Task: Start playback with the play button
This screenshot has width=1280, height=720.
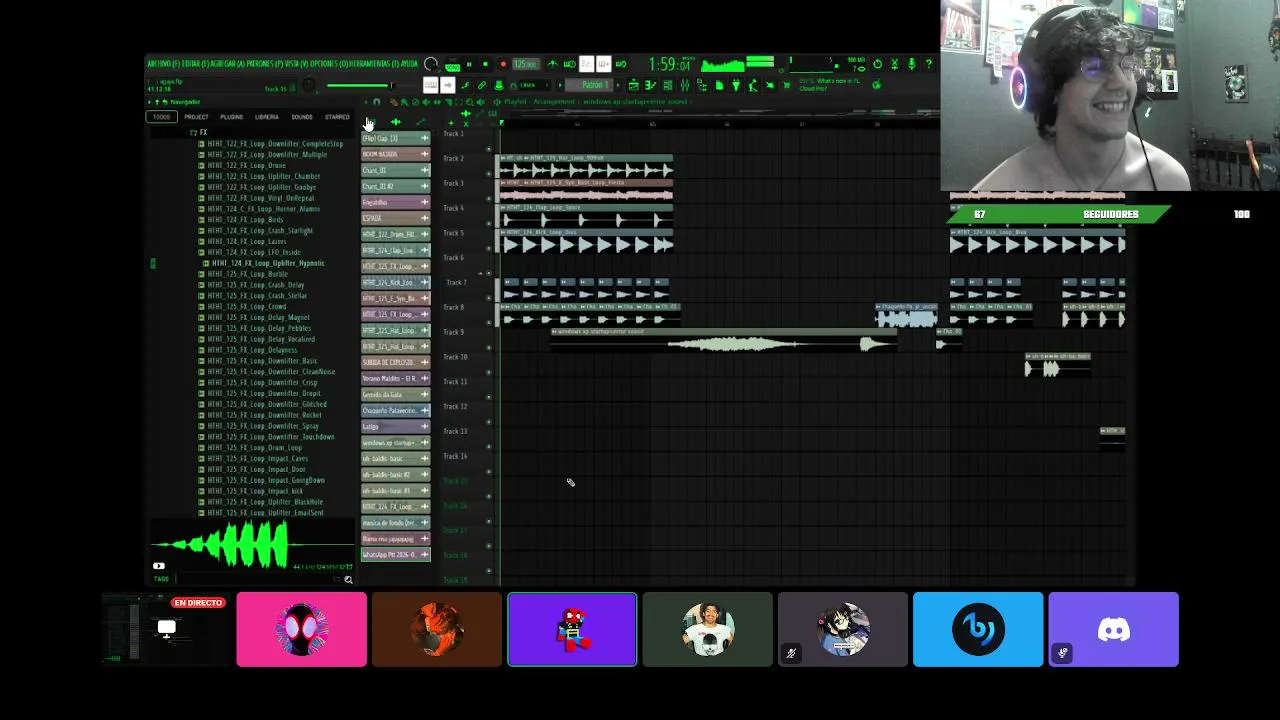Action: (469, 64)
